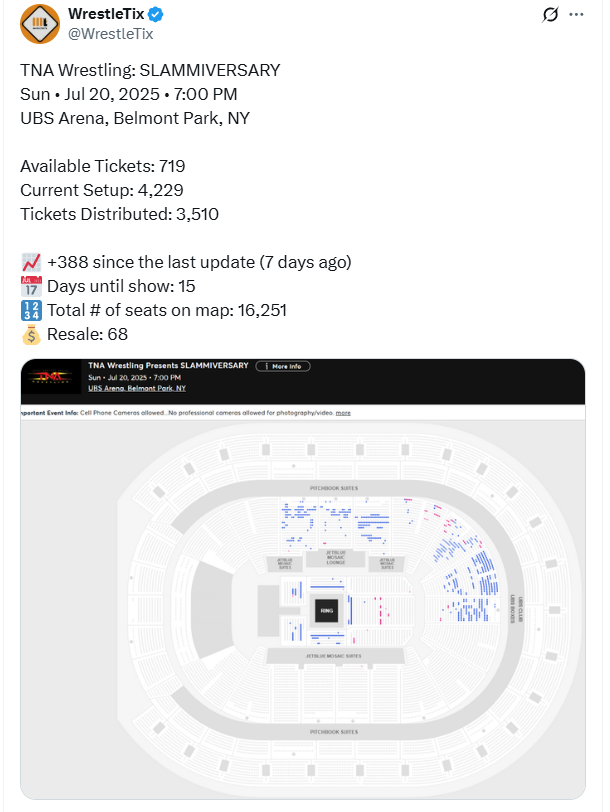This screenshot has width=610, height=812.
Task: Click the @WrestleTix handle
Action: click(x=110, y=34)
